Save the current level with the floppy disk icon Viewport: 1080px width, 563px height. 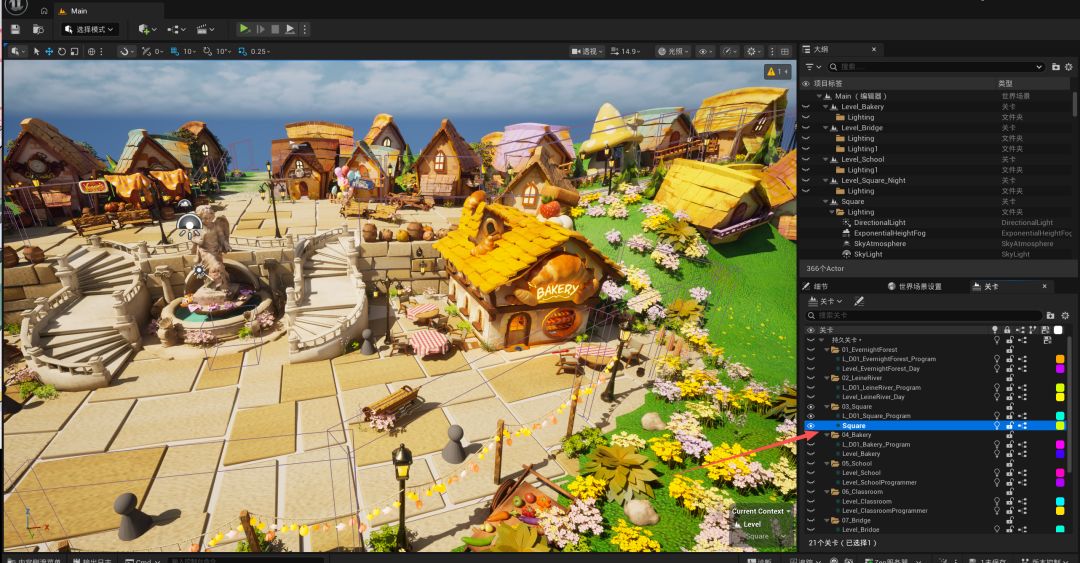click(16, 30)
